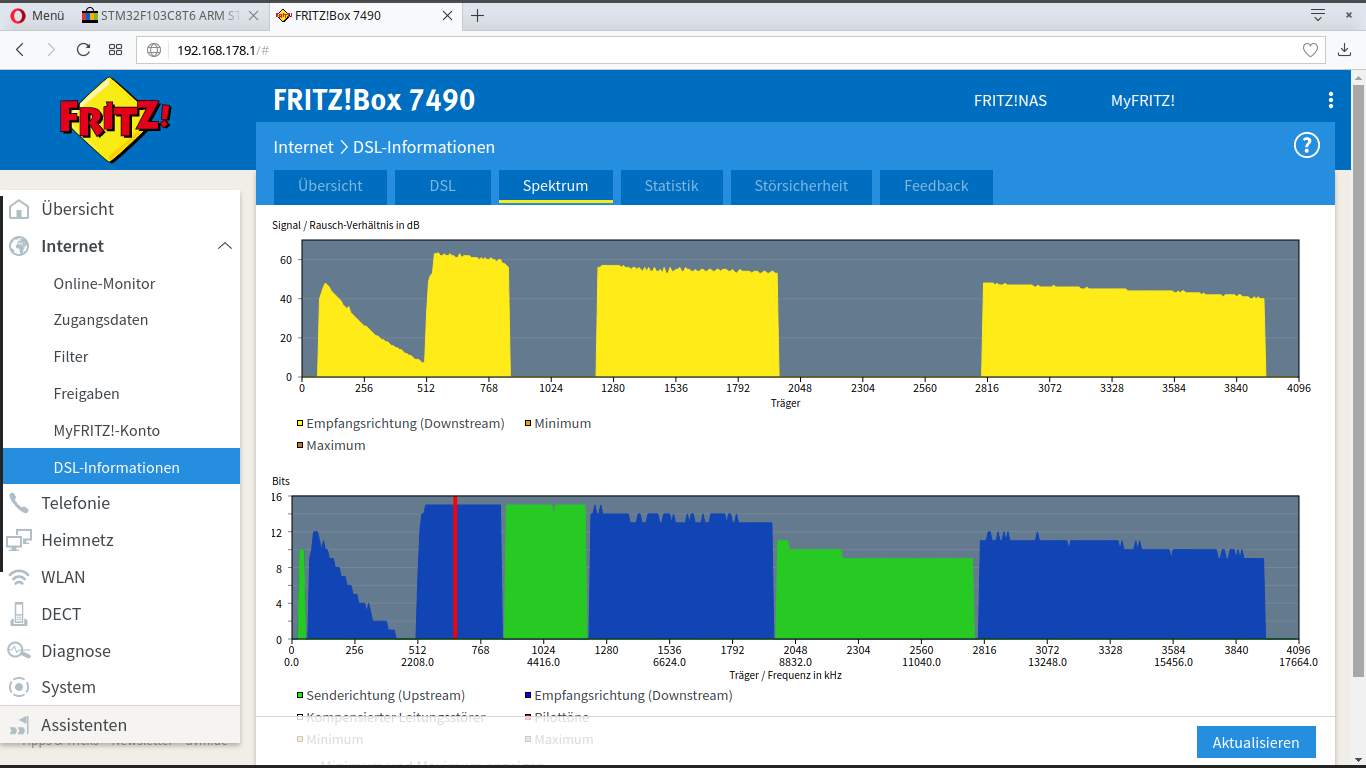
Task: Open Übersicht in the sidebar
Action: (77, 209)
